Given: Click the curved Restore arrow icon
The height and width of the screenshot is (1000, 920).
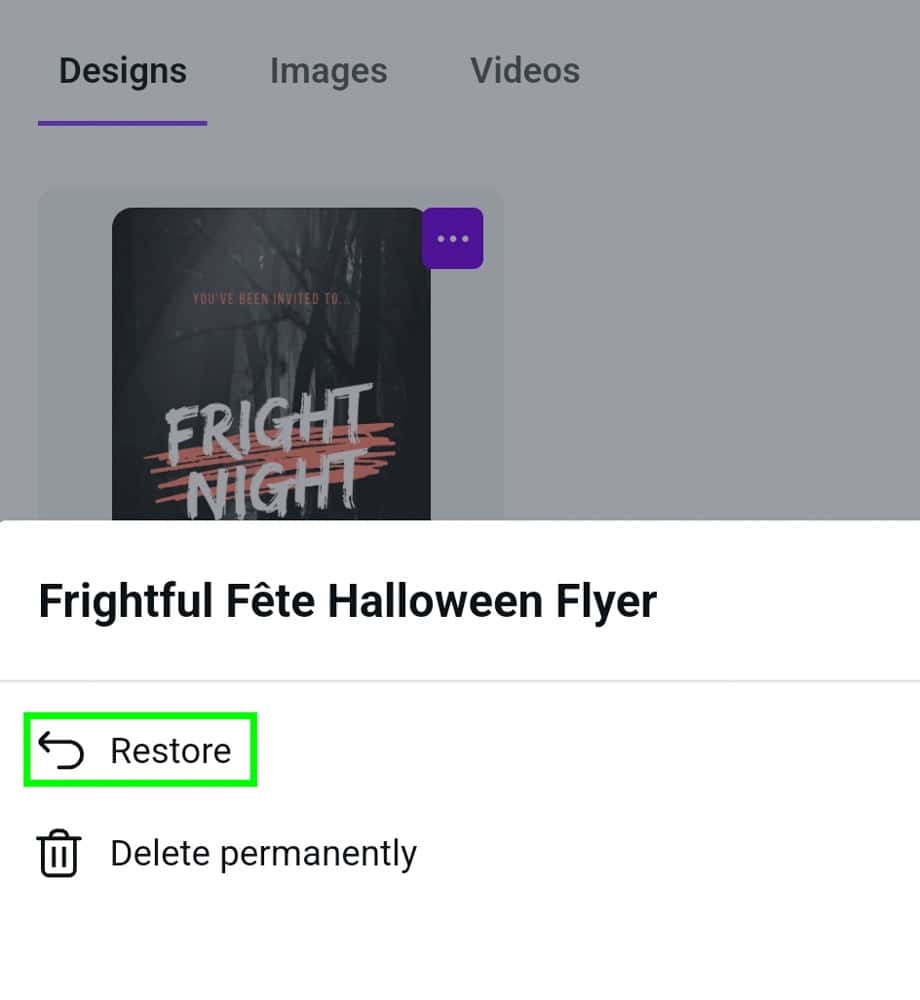Looking at the screenshot, I should [x=61, y=750].
